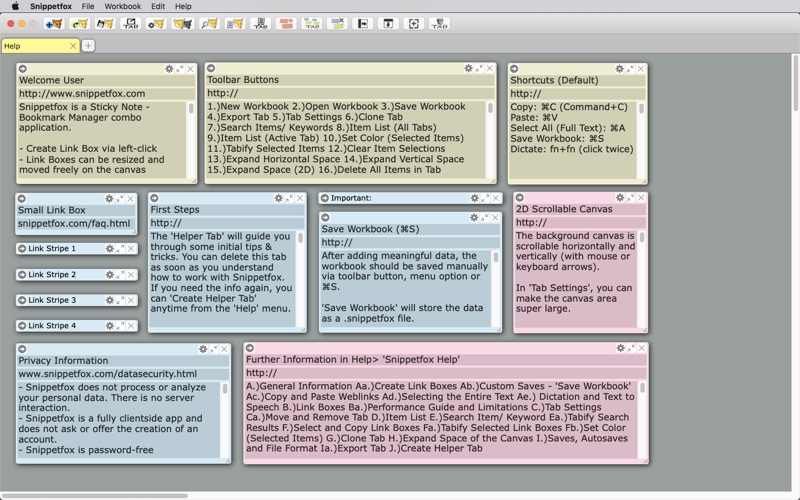The height and width of the screenshot is (500, 800).
Task: Open the Apple menu
Action: click(x=15, y=6)
